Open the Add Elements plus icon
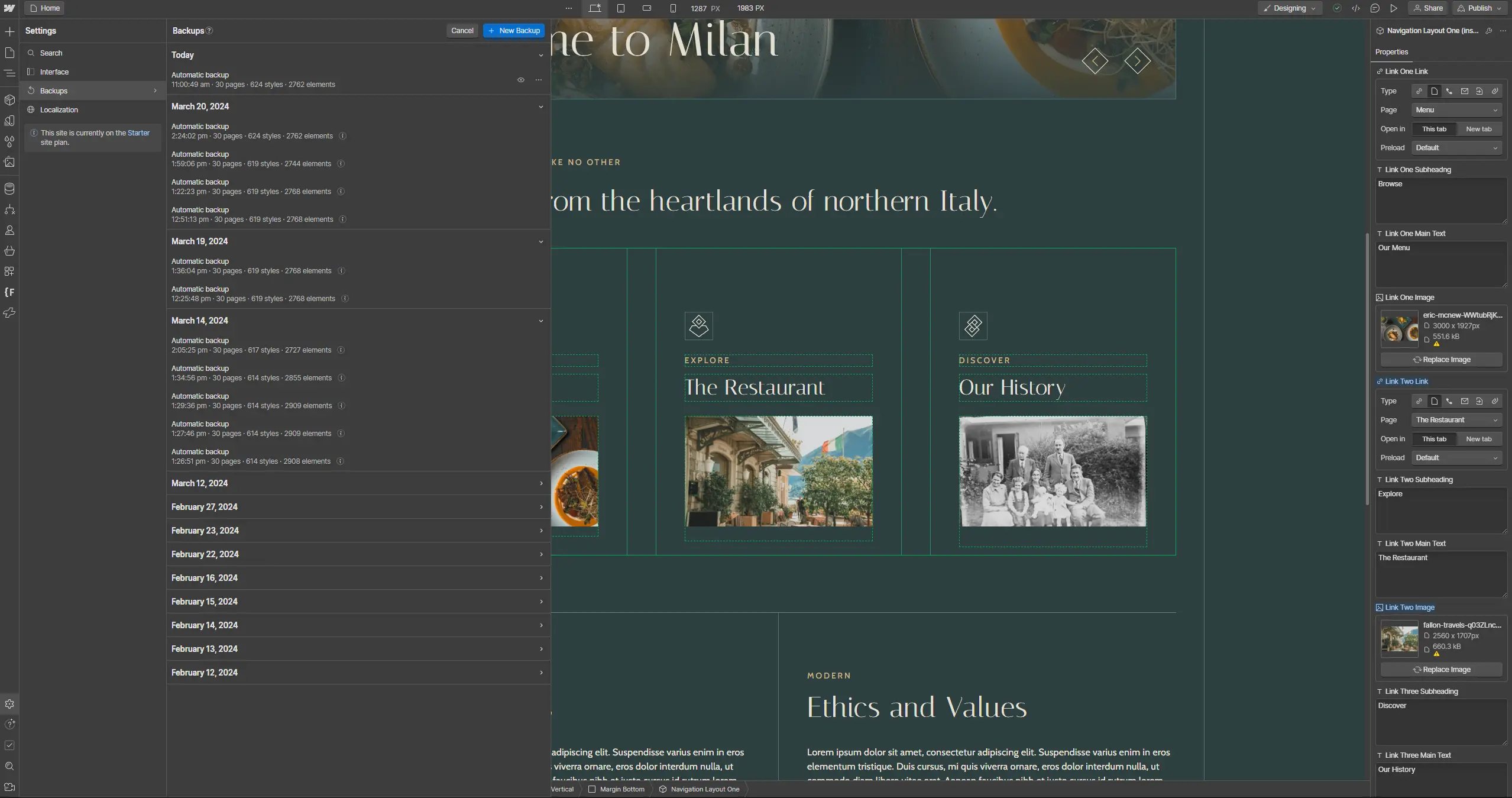The height and width of the screenshot is (798, 1512). 9,31
